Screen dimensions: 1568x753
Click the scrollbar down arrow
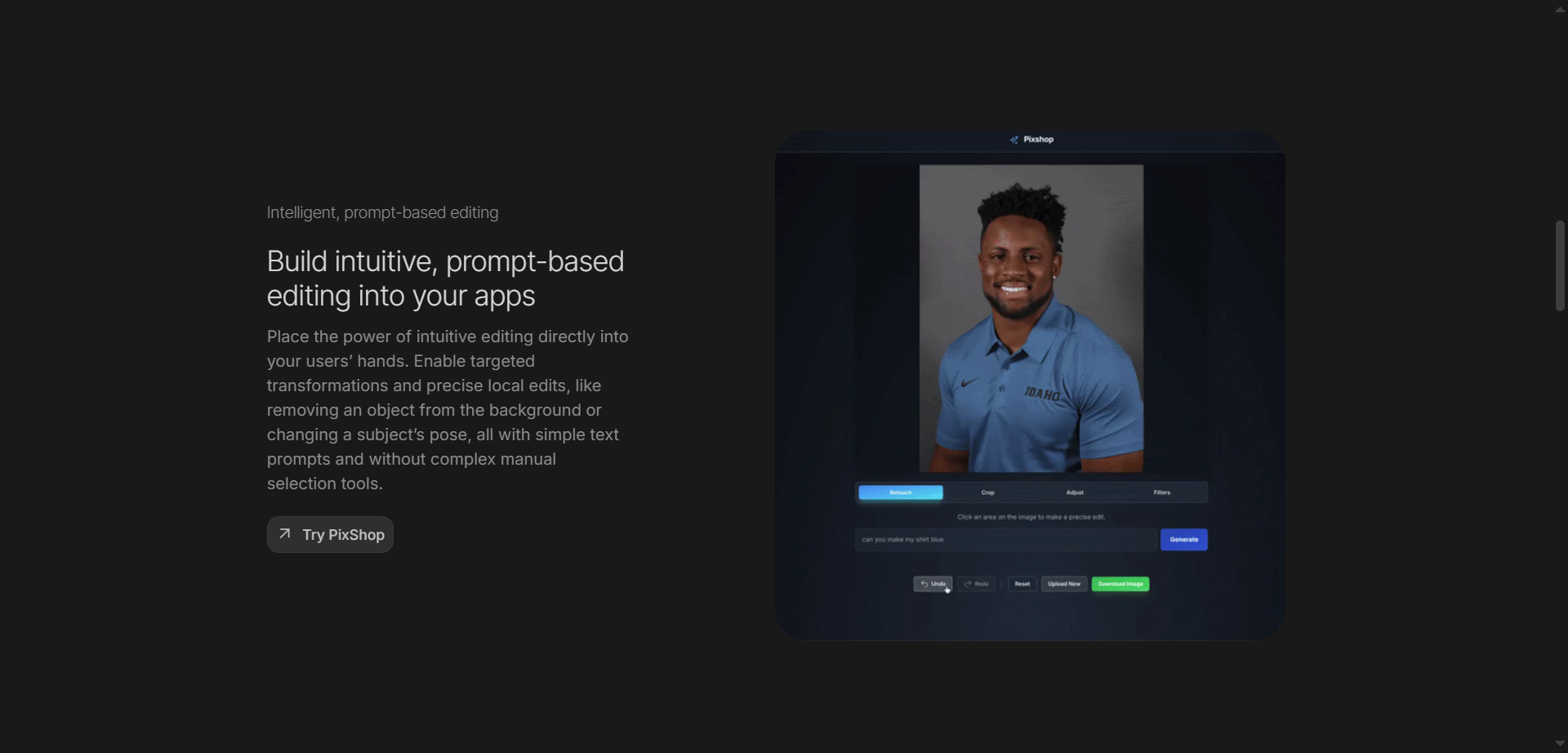(x=1560, y=744)
